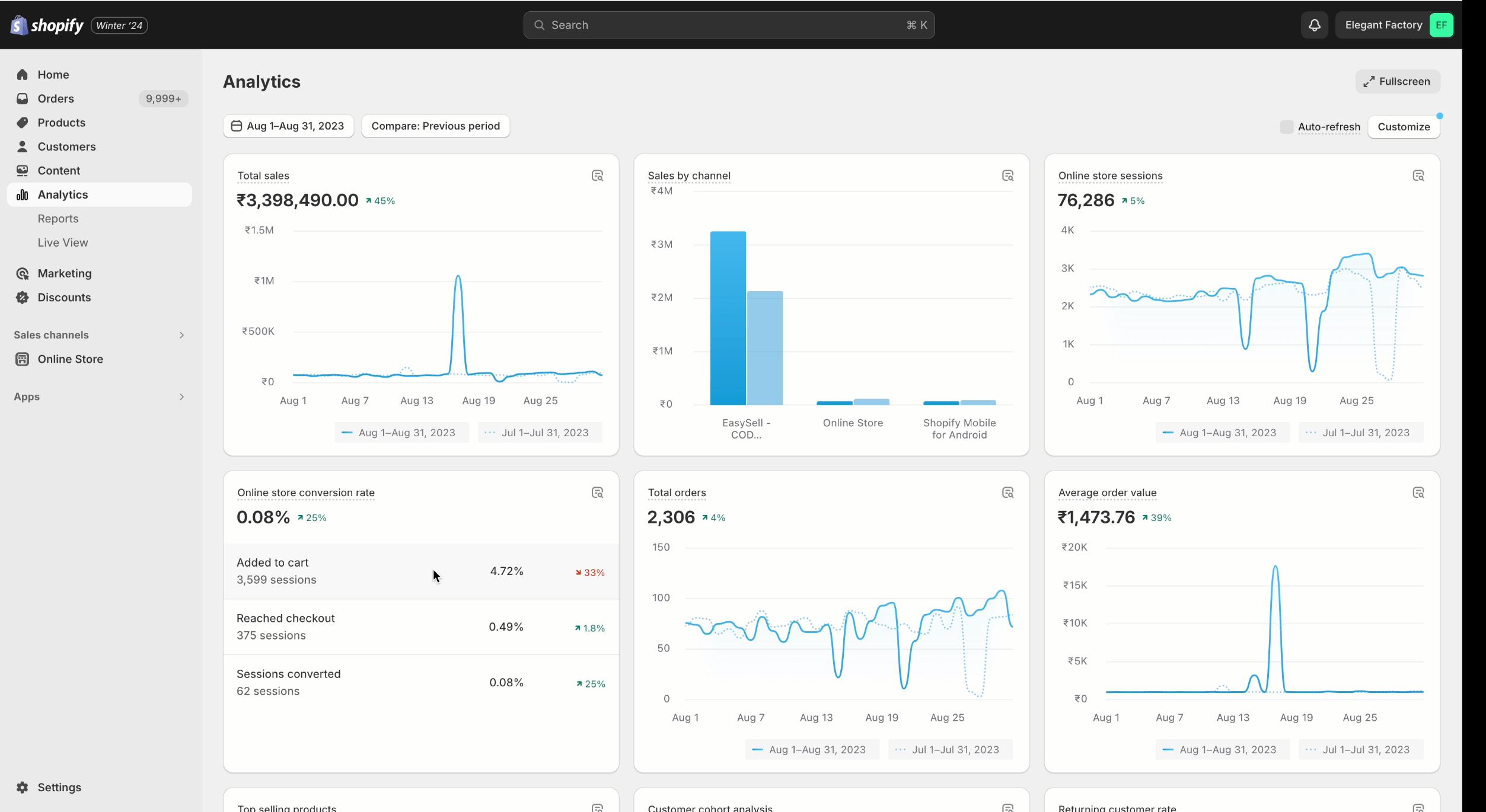This screenshot has width=1486, height=812.
Task: Click the Shopify notification bell icon
Action: click(x=1314, y=24)
